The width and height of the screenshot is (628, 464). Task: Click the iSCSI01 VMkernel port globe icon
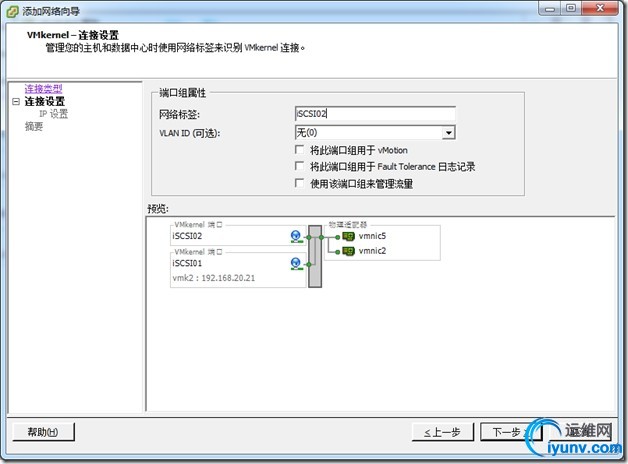296,263
